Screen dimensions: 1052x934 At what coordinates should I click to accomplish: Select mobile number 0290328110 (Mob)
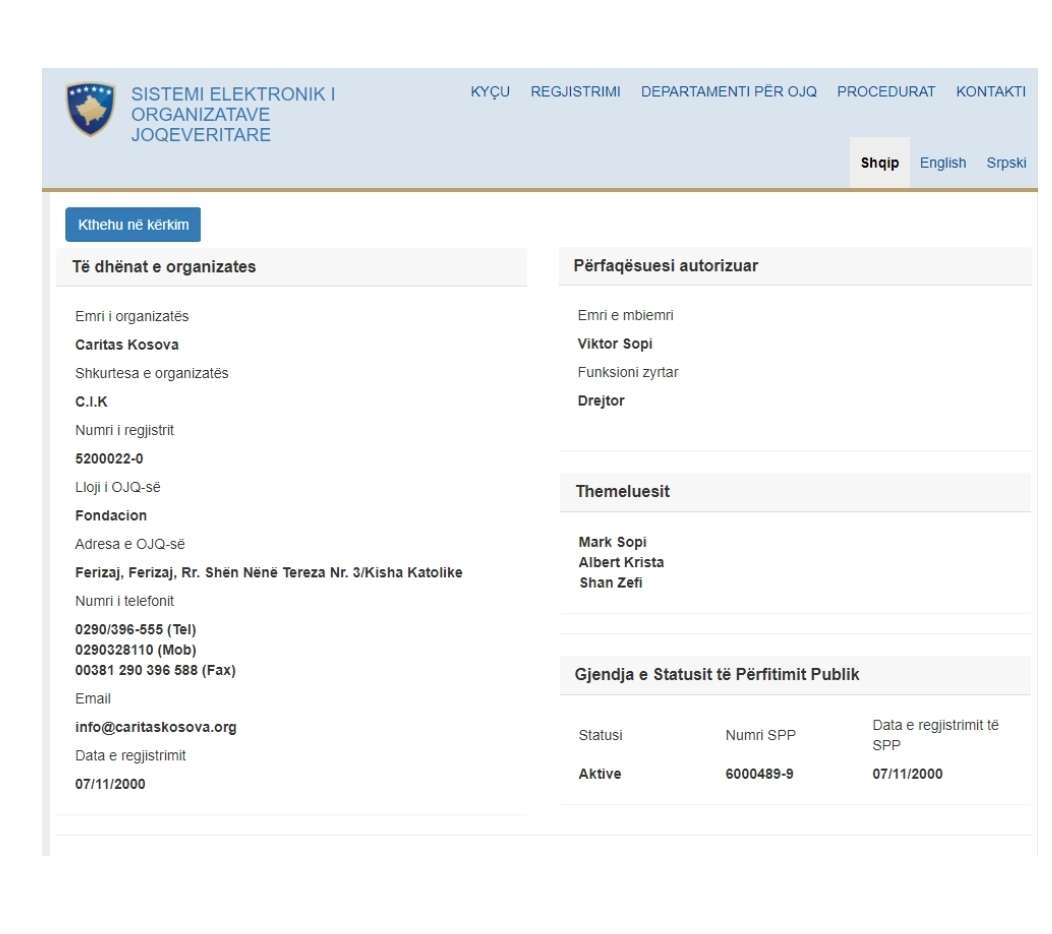tap(136, 650)
